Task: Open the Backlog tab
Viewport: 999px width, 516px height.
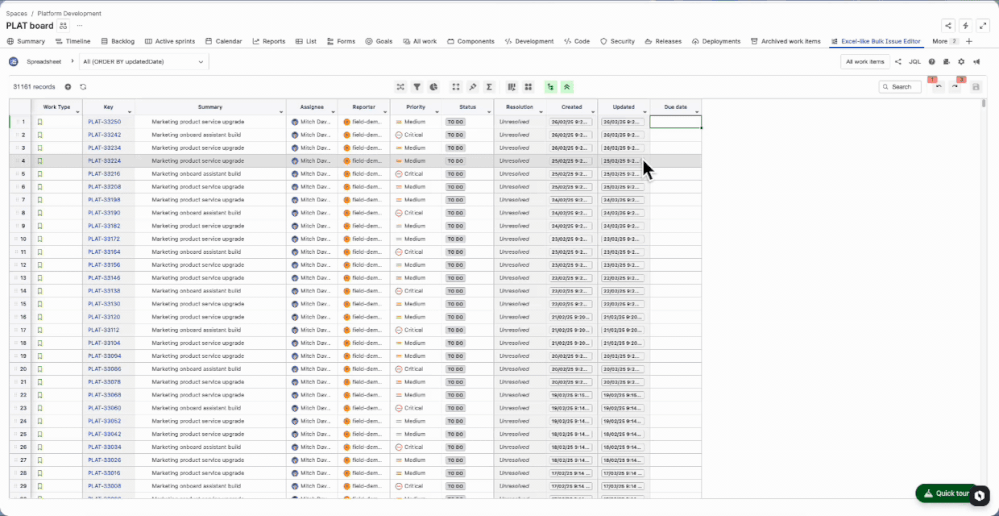Action: point(118,41)
